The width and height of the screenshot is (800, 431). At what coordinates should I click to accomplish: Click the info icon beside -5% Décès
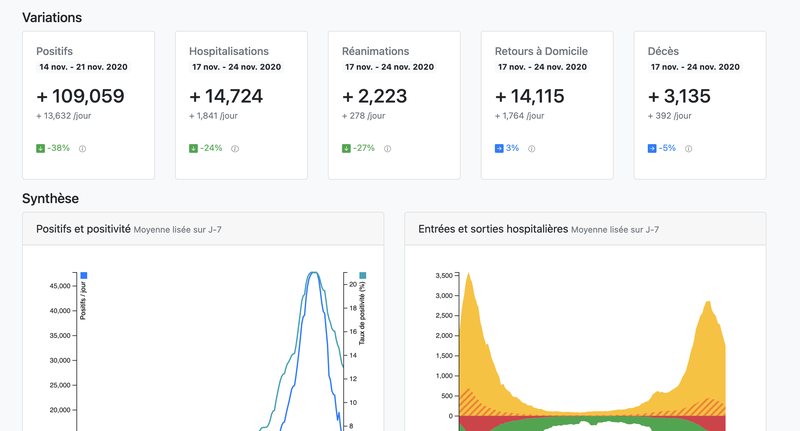point(688,149)
